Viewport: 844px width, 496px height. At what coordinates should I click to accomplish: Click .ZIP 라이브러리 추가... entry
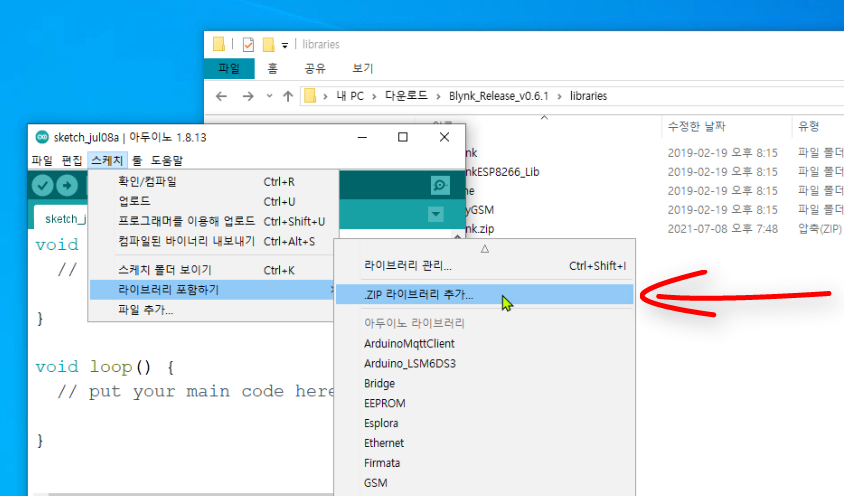(x=484, y=295)
